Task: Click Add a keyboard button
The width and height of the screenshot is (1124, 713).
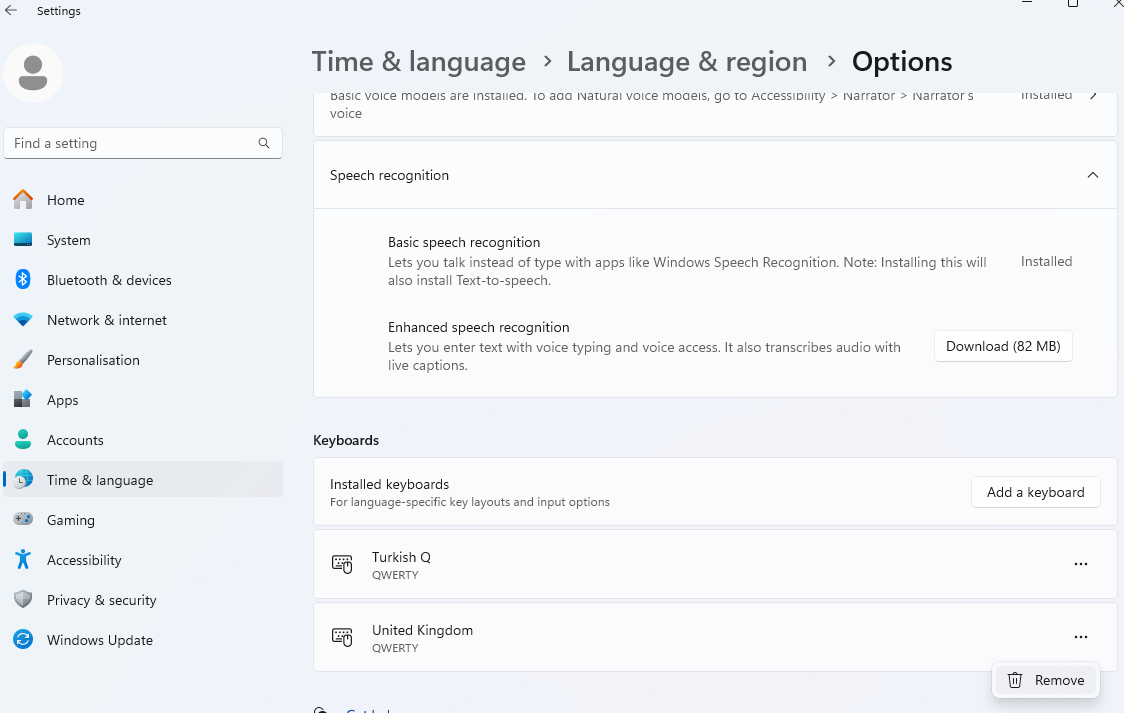Action: 1035,492
